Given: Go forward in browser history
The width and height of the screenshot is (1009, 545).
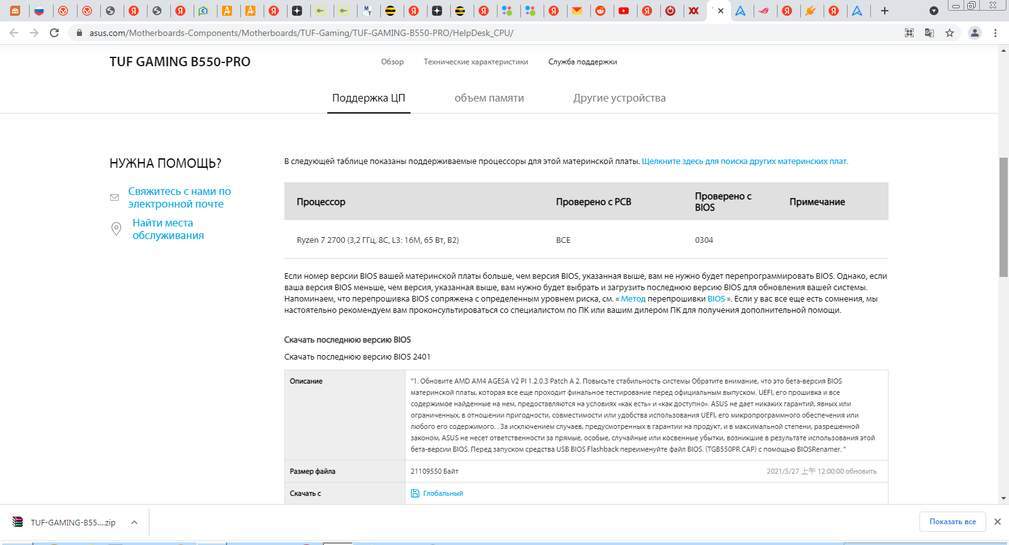Looking at the screenshot, I should [x=34, y=33].
